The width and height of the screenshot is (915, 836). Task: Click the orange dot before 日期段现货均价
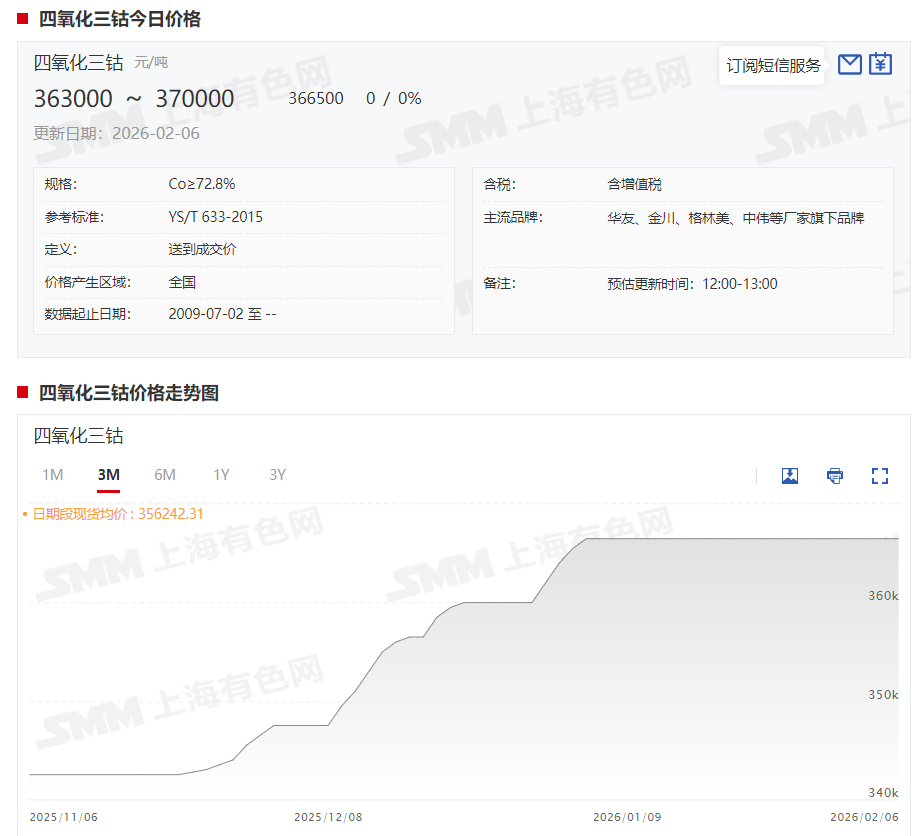pyautogui.click(x=25, y=515)
